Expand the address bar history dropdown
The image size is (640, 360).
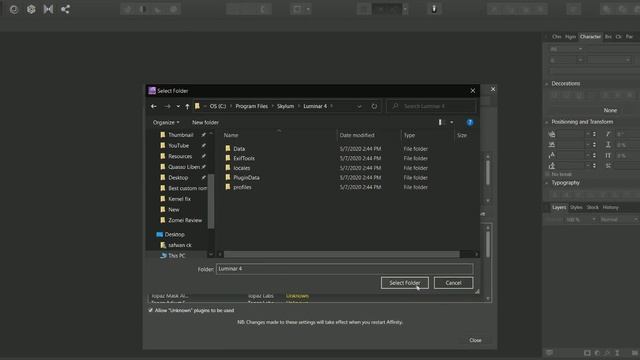point(359,106)
